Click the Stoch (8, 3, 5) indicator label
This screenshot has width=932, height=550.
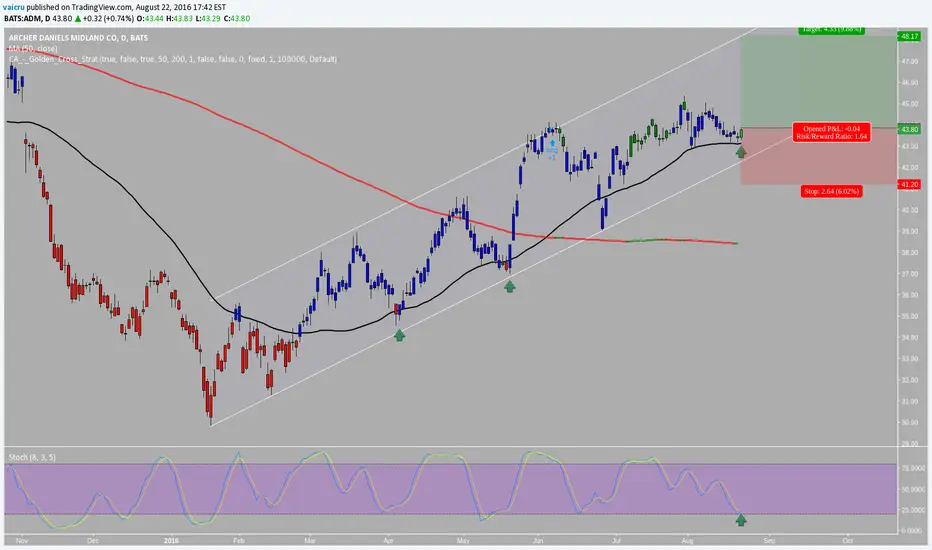tap(32, 457)
